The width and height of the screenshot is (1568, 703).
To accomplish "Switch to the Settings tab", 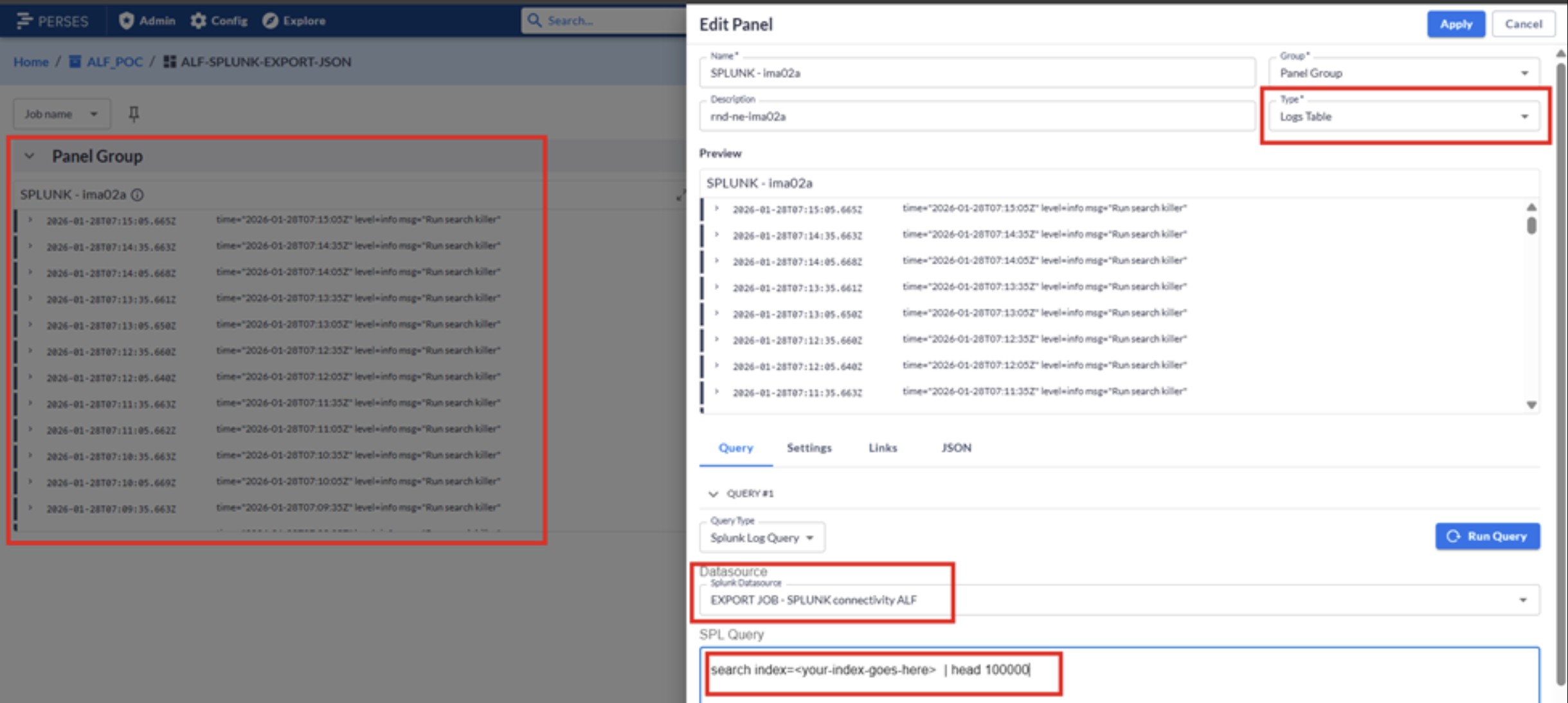I will [809, 448].
